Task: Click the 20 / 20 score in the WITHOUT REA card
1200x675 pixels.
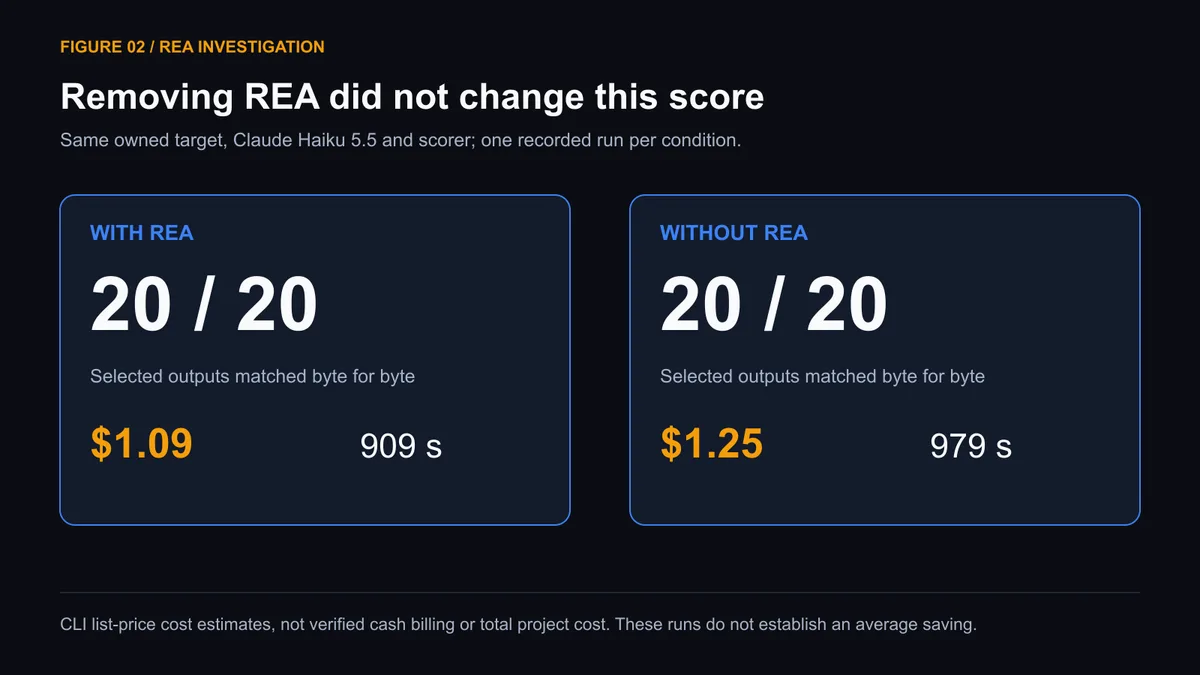Action: (774, 305)
